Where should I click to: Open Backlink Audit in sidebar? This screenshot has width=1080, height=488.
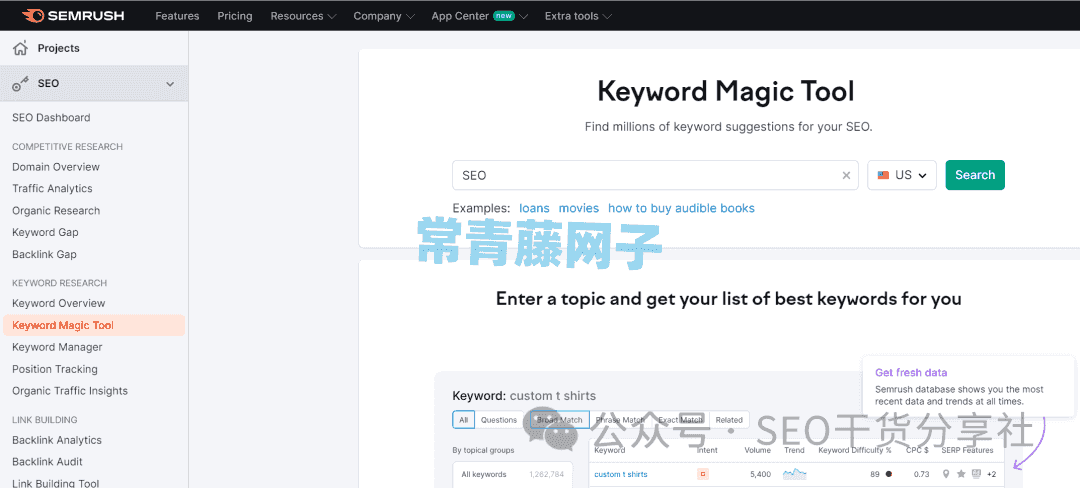(x=48, y=462)
